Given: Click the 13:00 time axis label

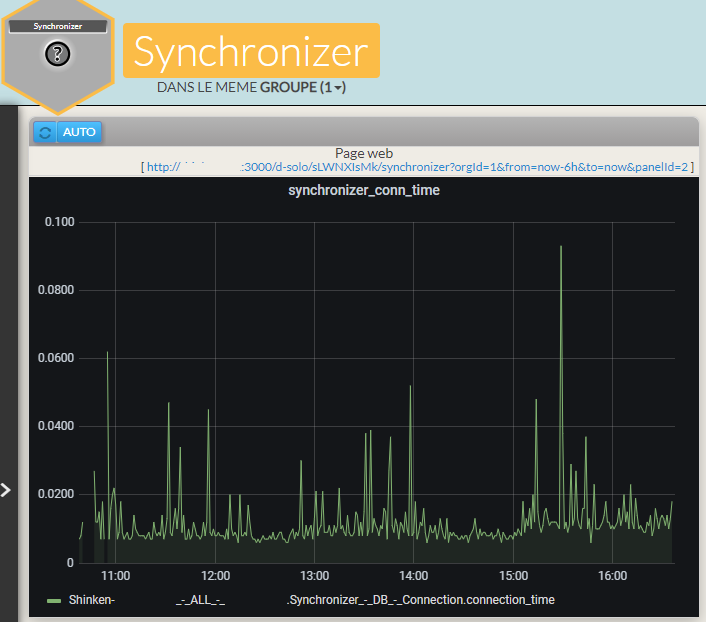Looking at the screenshot, I should point(314,576).
